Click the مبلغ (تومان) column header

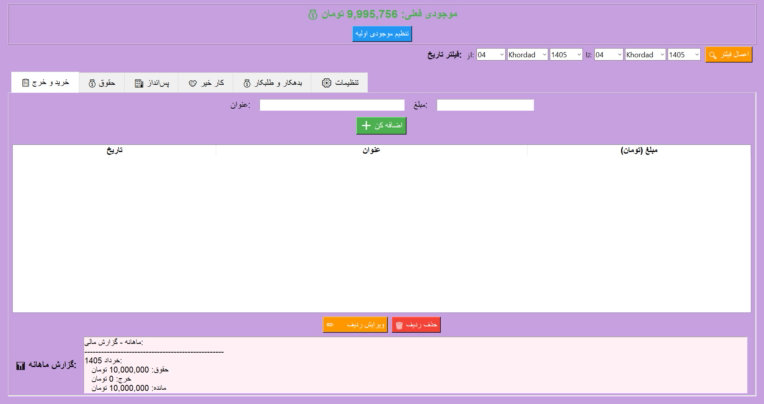pos(639,150)
